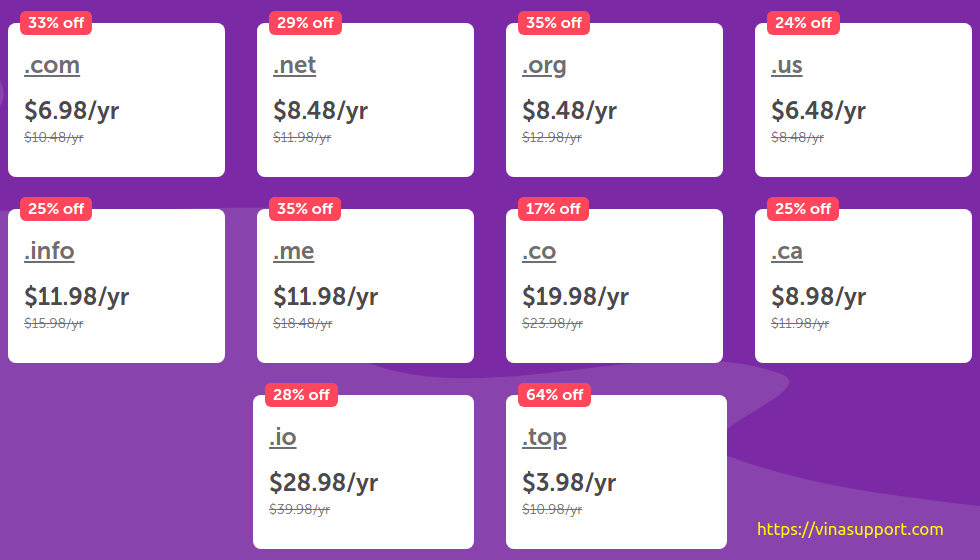Screen dimensions: 980x560
Task: Click the $28.98/yr price text
Action: 323,482
